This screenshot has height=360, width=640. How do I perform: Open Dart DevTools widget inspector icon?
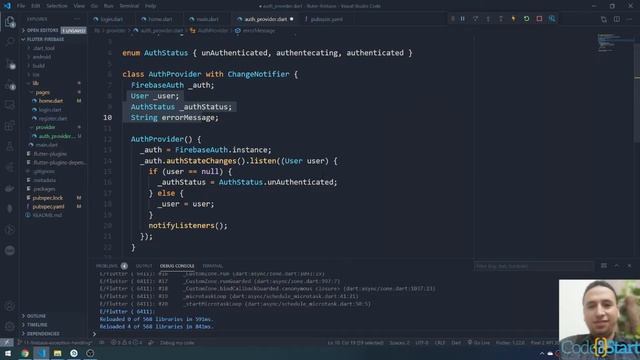coord(552,19)
